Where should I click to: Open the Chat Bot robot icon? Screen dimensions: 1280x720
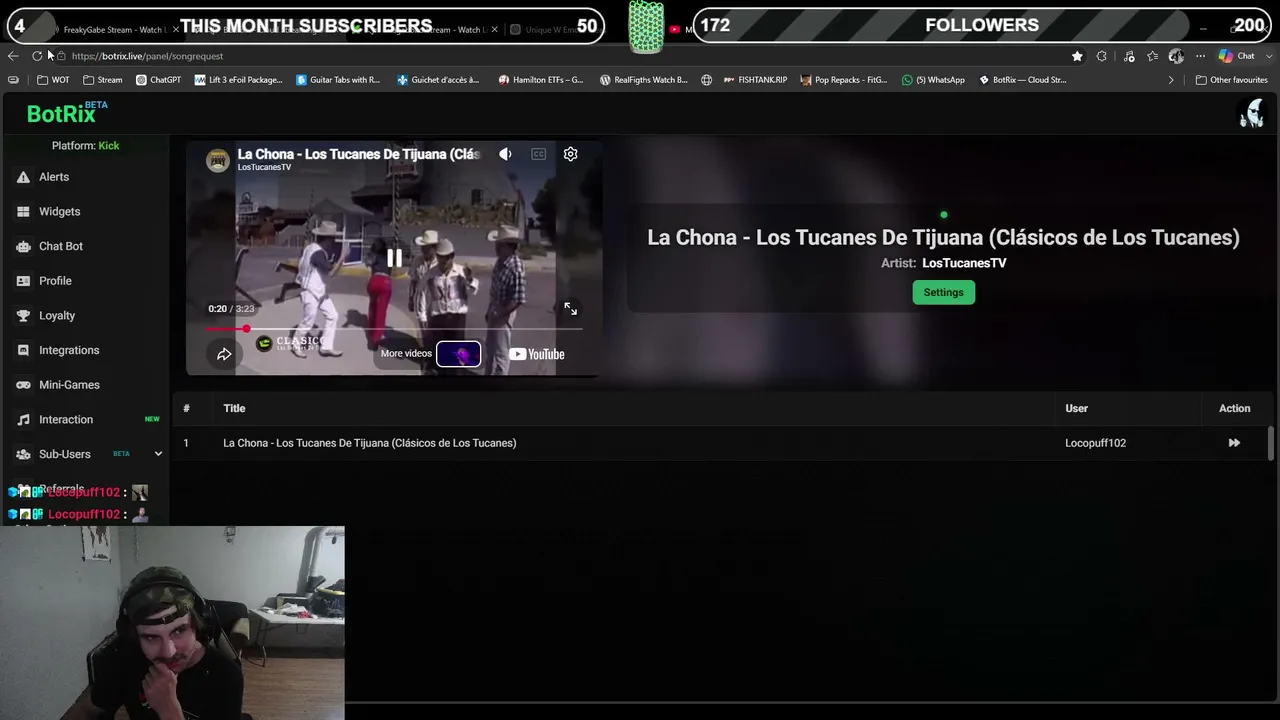[x=23, y=246]
